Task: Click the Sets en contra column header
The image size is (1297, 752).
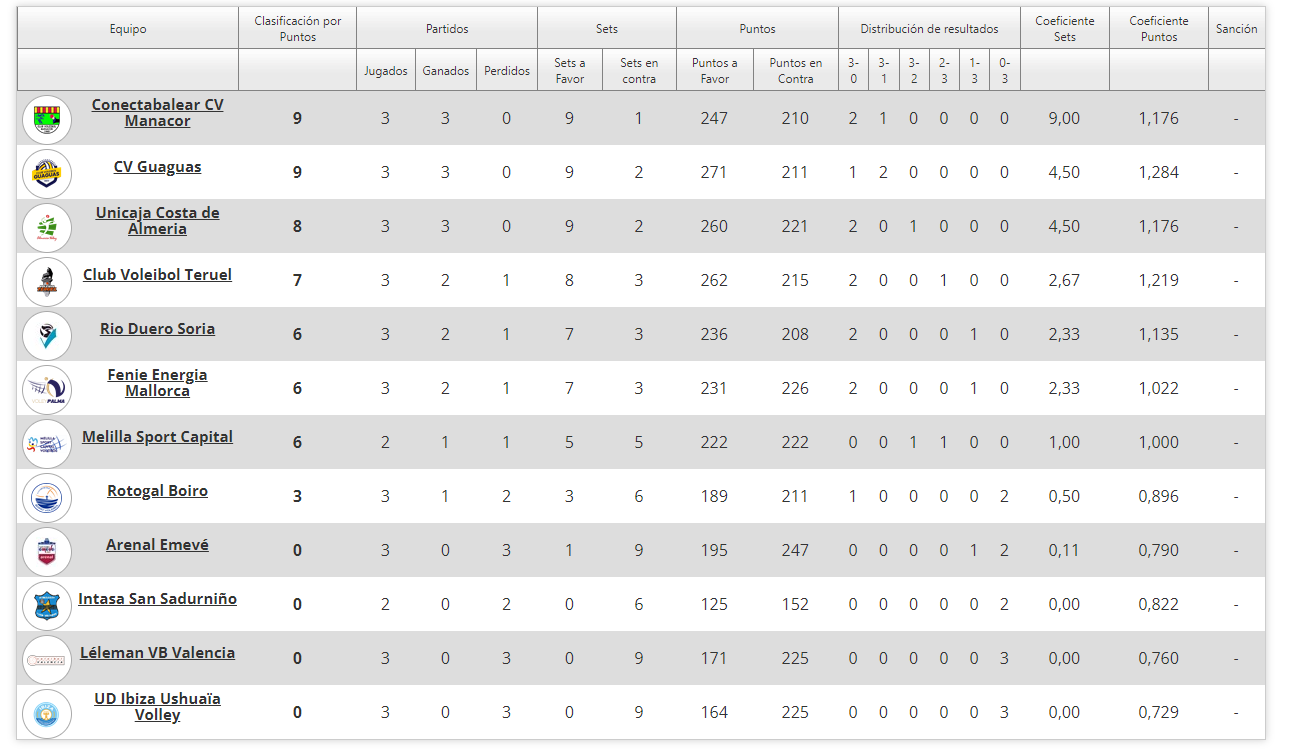Action: click(639, 71)
